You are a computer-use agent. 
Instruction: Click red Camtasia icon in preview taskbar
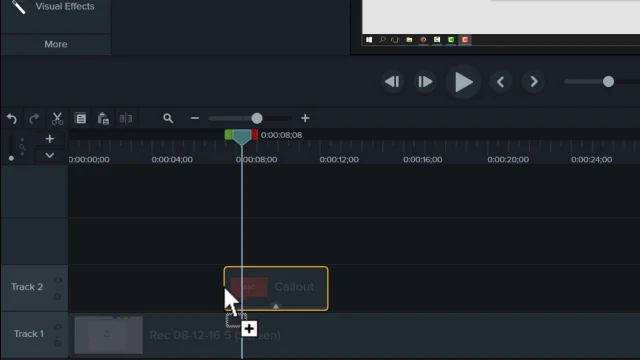(465, 40)
